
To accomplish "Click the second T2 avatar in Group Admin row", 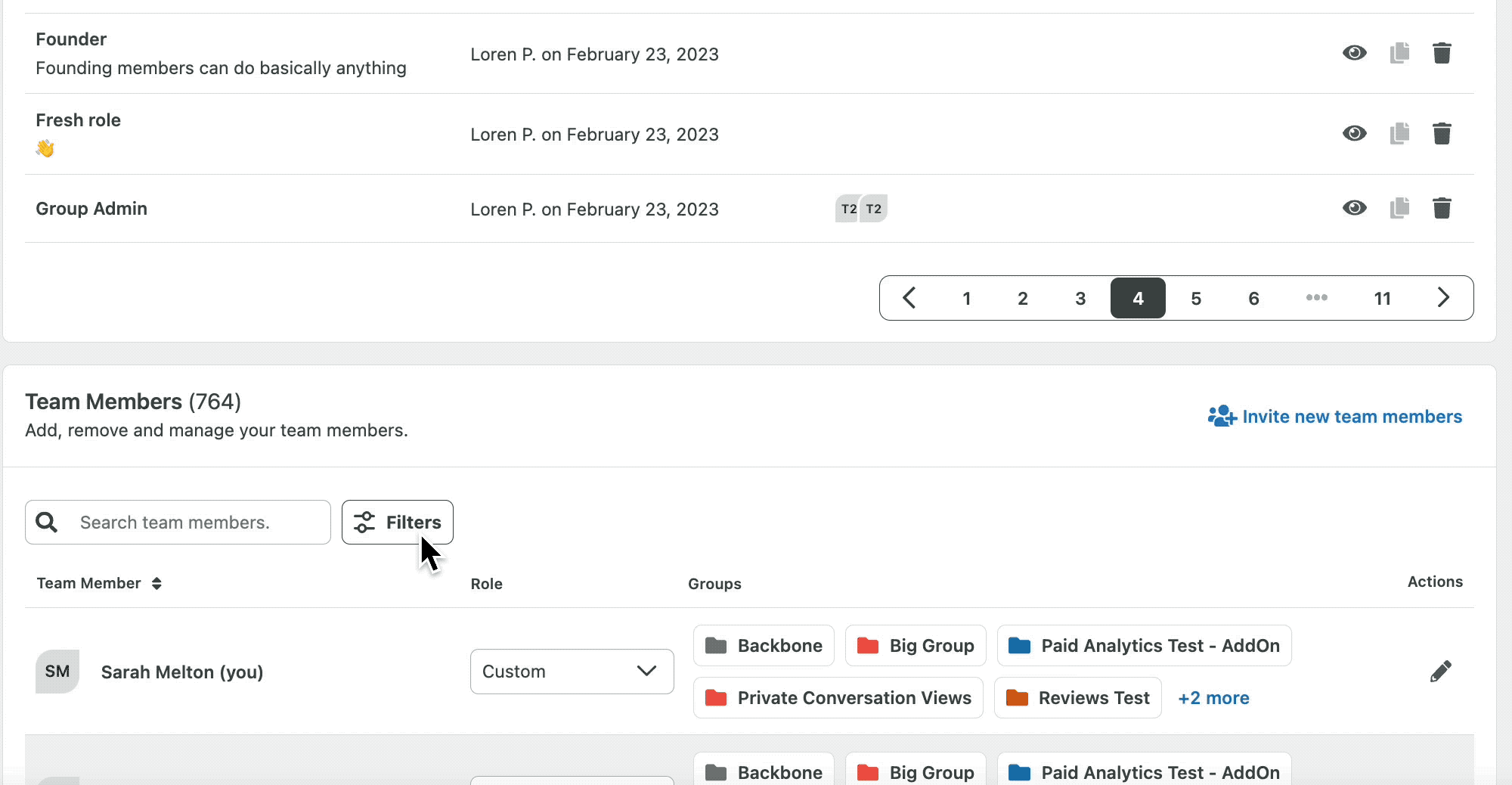I will 874,209.
